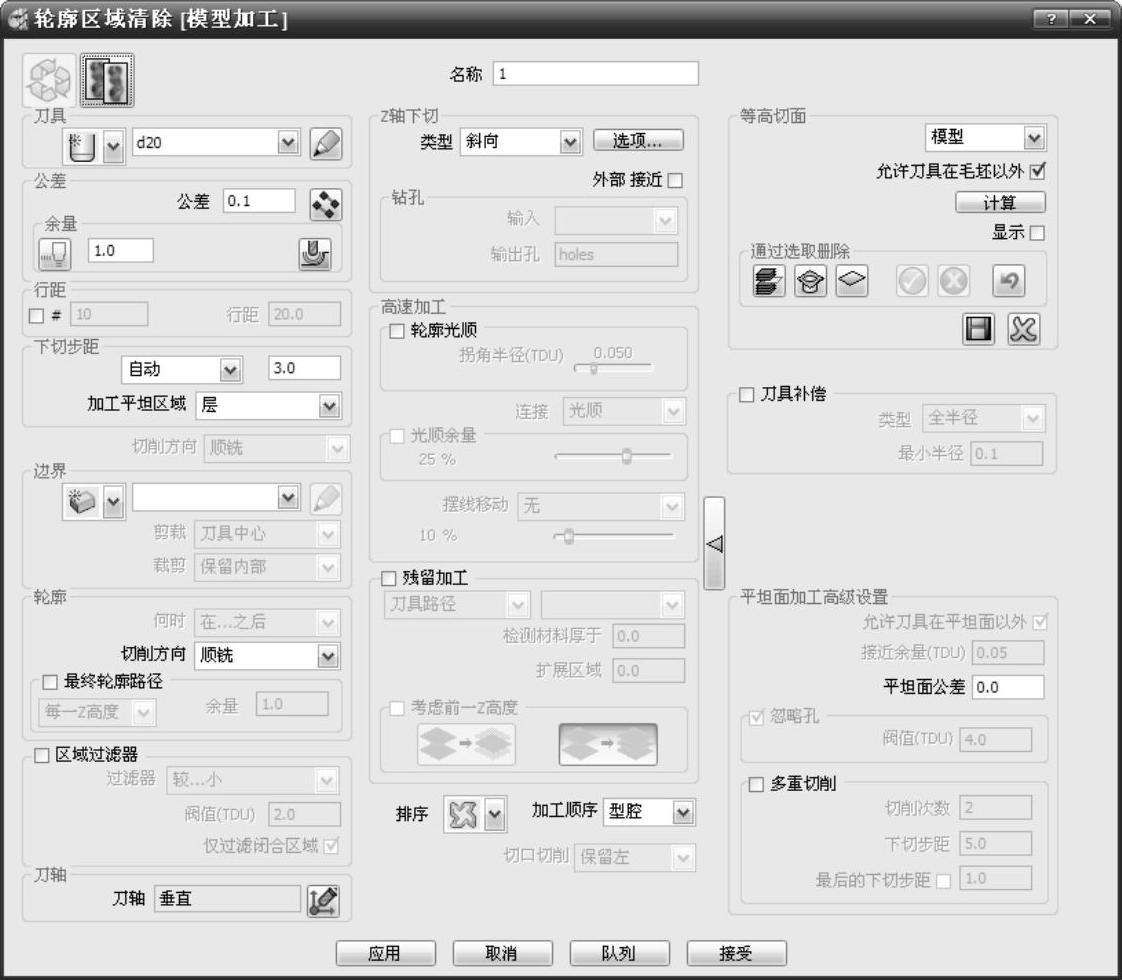
Task: Click the 接受 button at the bottom
Action: [x=738, y=953]
